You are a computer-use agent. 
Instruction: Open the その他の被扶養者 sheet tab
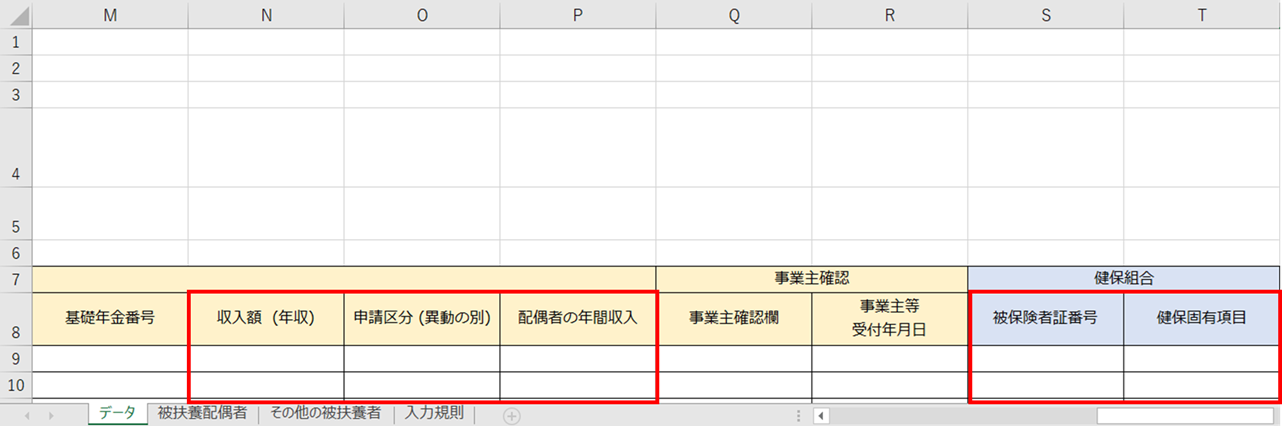[x=325, y=413]
